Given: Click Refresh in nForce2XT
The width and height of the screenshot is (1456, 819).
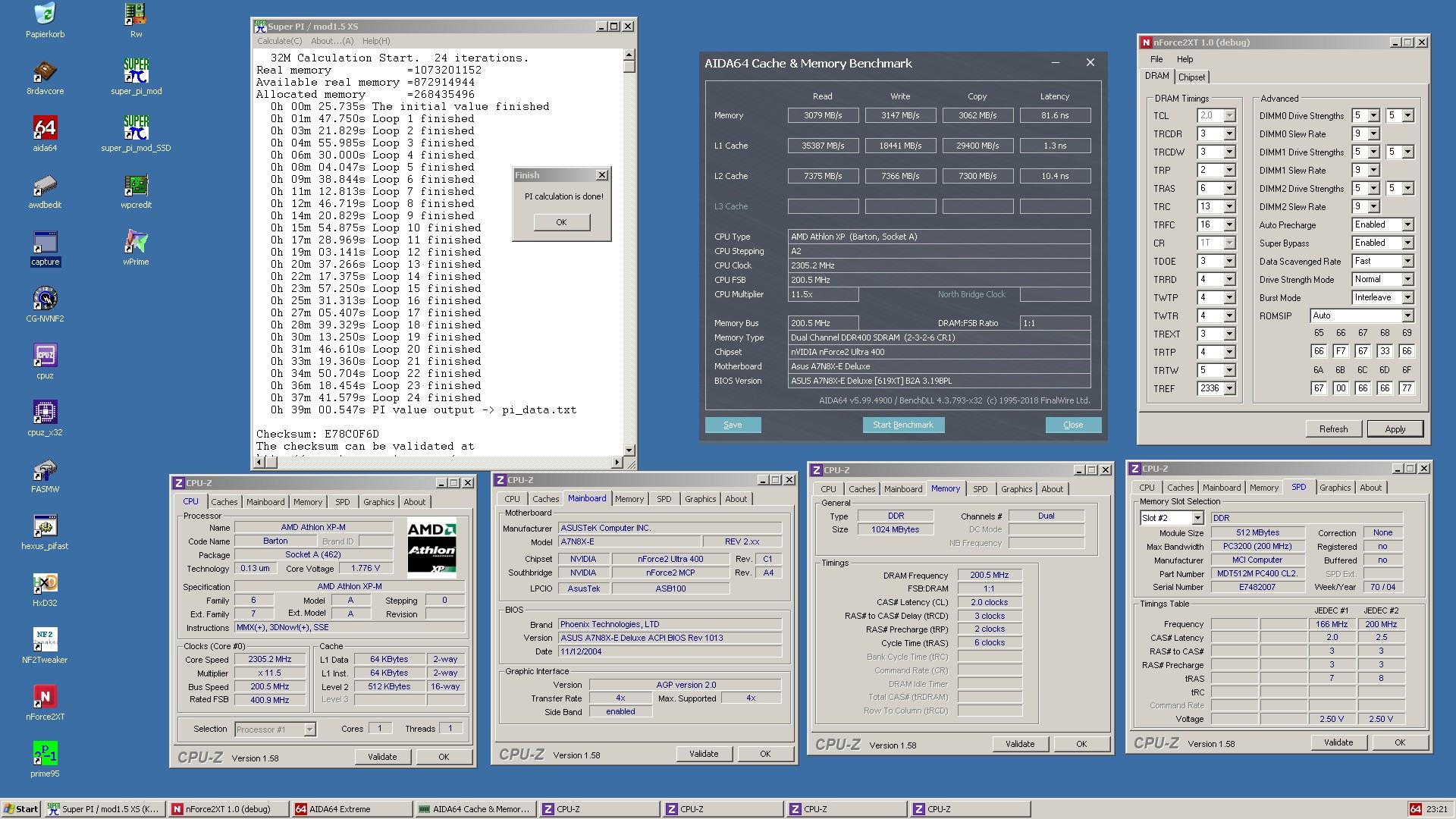Looking at the screenshot, I should tap(1334, 429).
